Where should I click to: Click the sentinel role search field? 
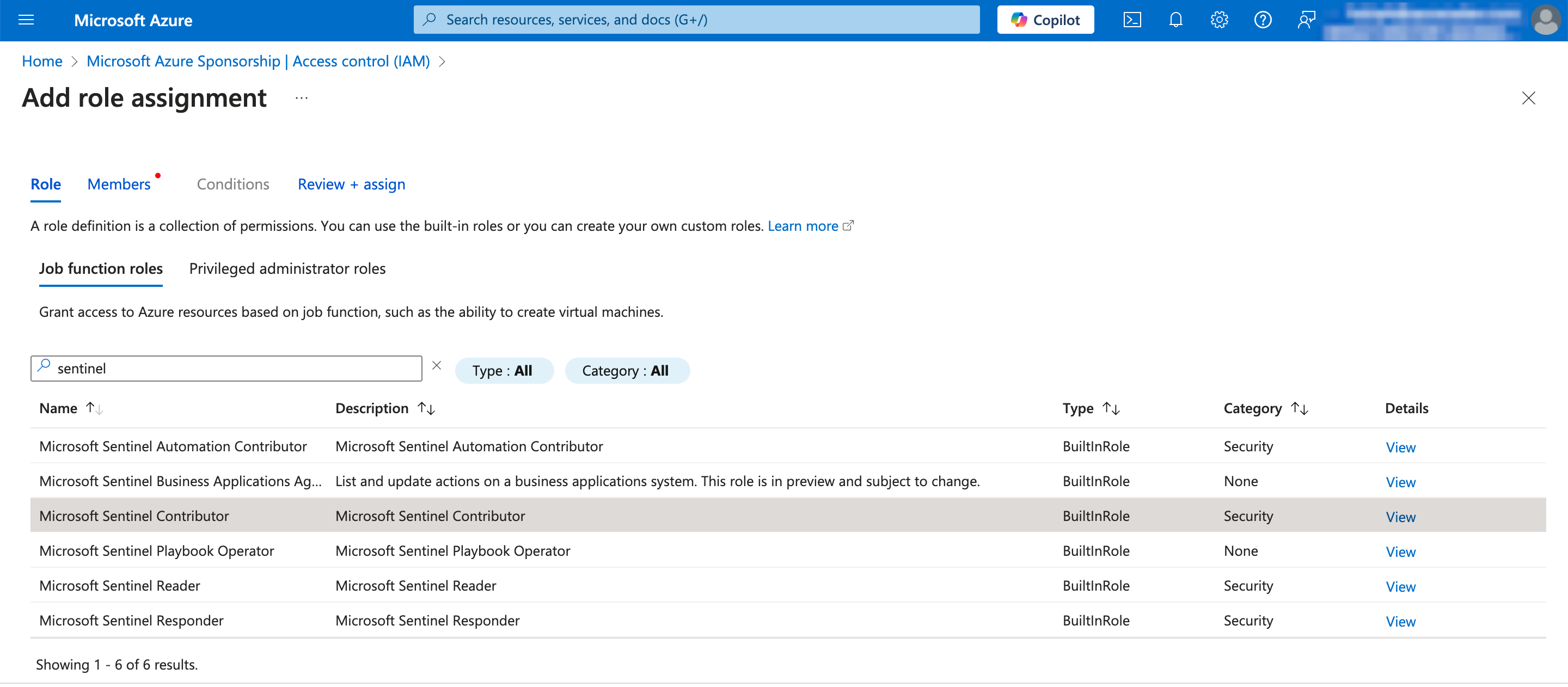click(226, 369)
